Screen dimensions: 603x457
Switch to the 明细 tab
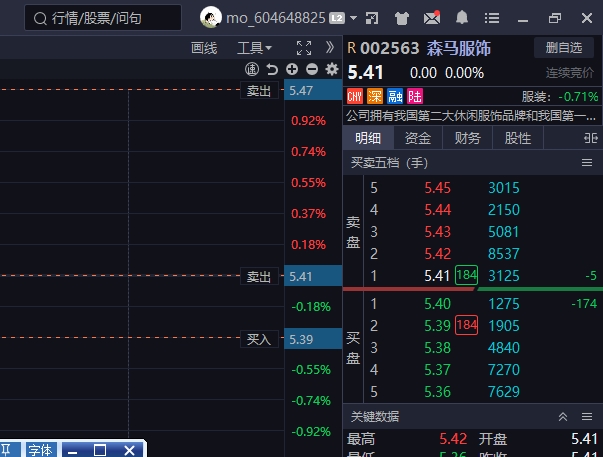click(368, 138)
